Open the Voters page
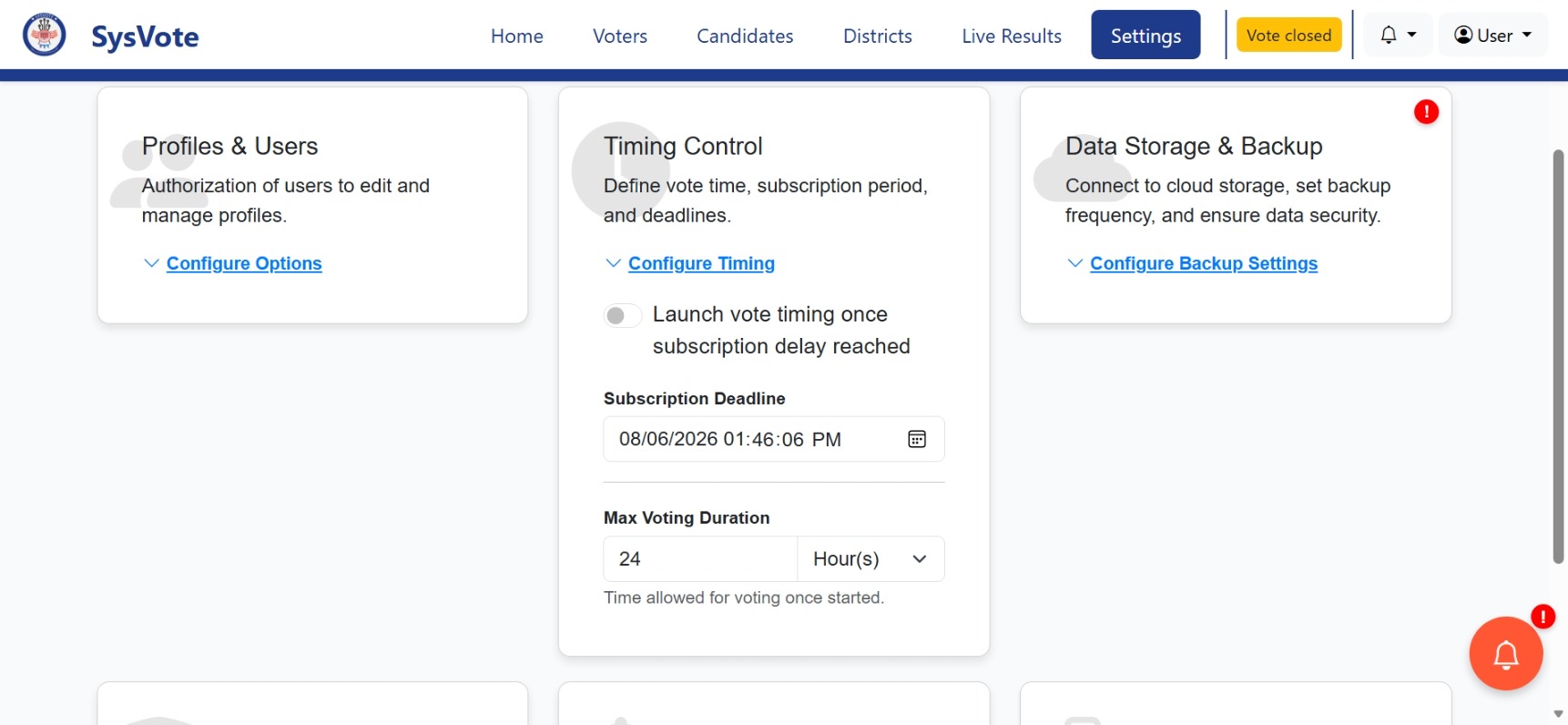 (x=620, y=36)
